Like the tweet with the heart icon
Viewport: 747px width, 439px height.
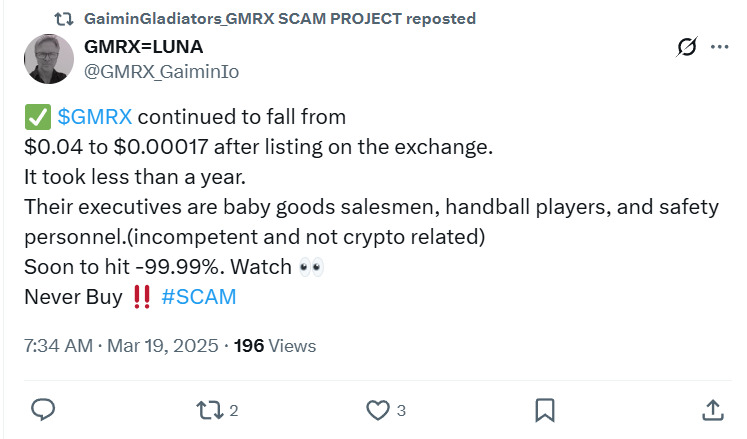[377, 409]
